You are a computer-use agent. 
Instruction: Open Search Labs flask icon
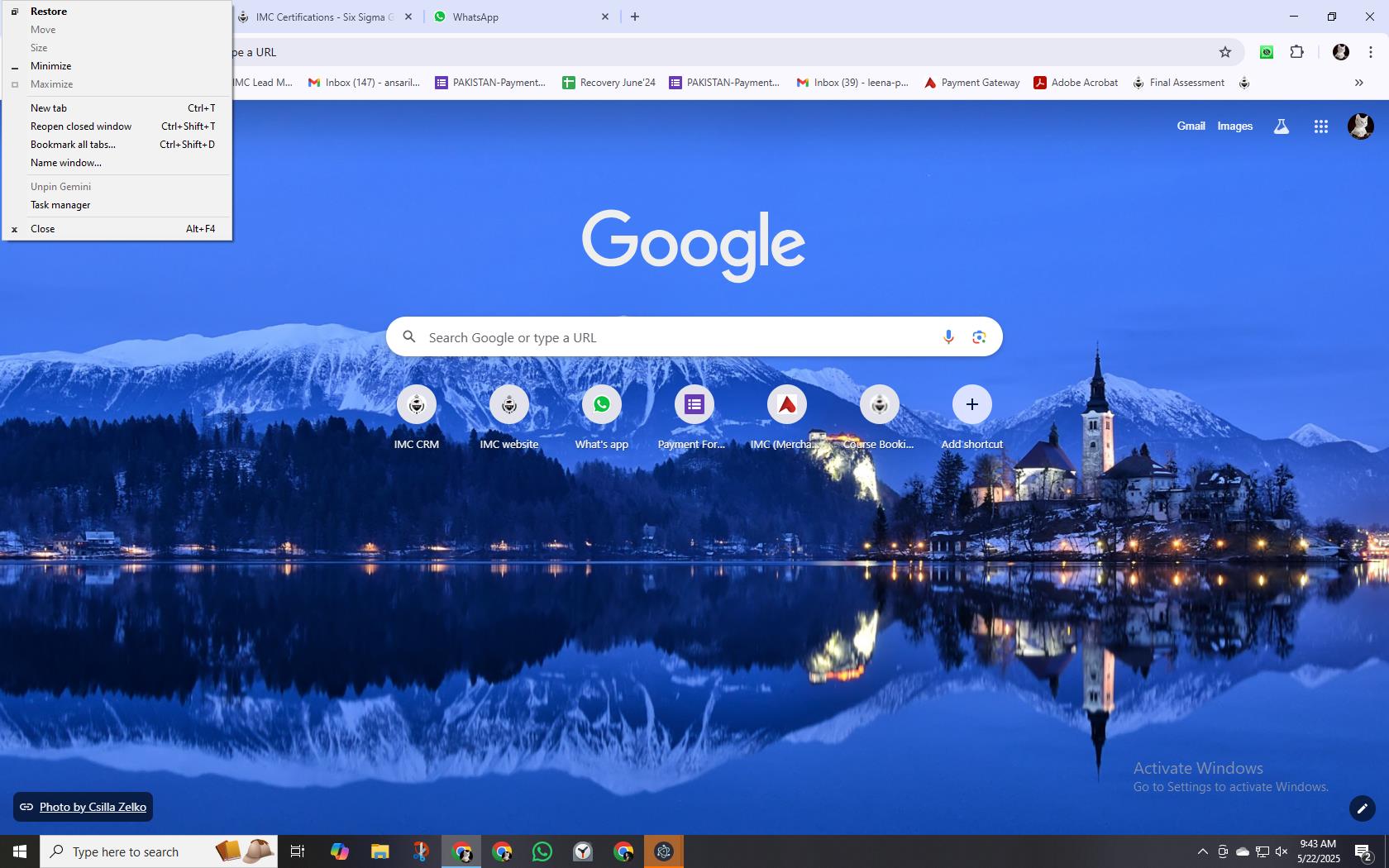[x=1281, y=126]
